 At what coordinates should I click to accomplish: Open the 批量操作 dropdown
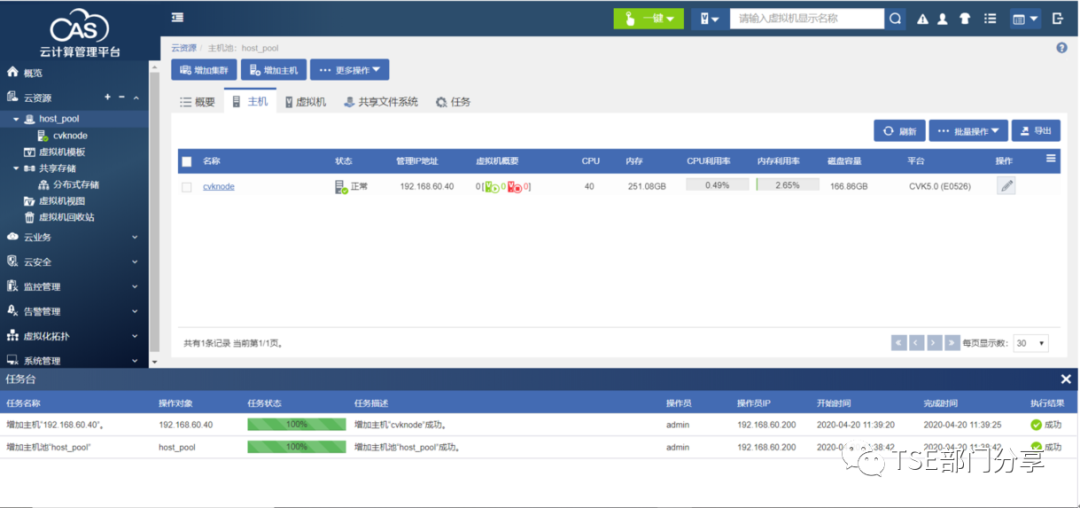[968, 131]
